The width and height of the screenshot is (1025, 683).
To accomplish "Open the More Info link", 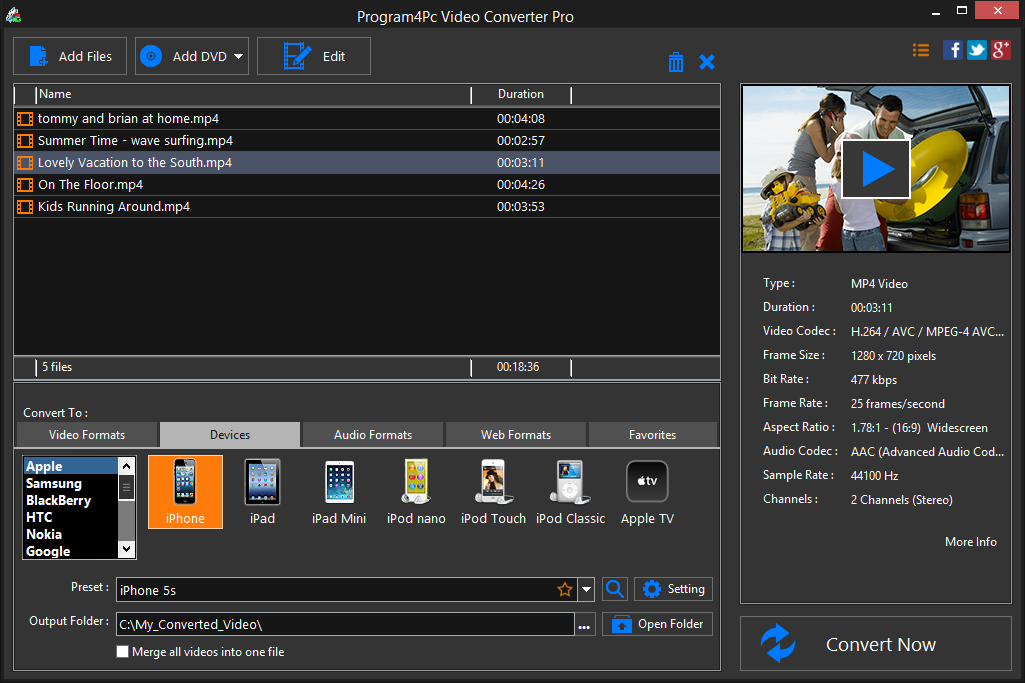I will (x=970, y=542).
